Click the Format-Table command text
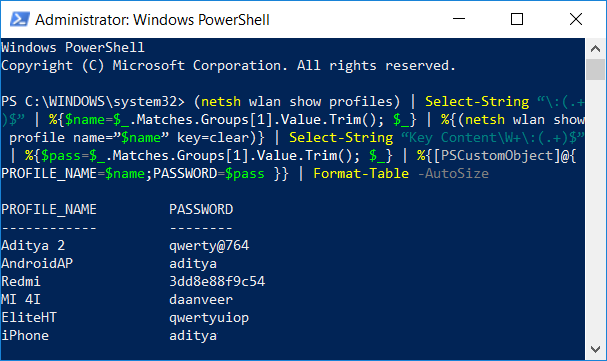 pos(361,173)
